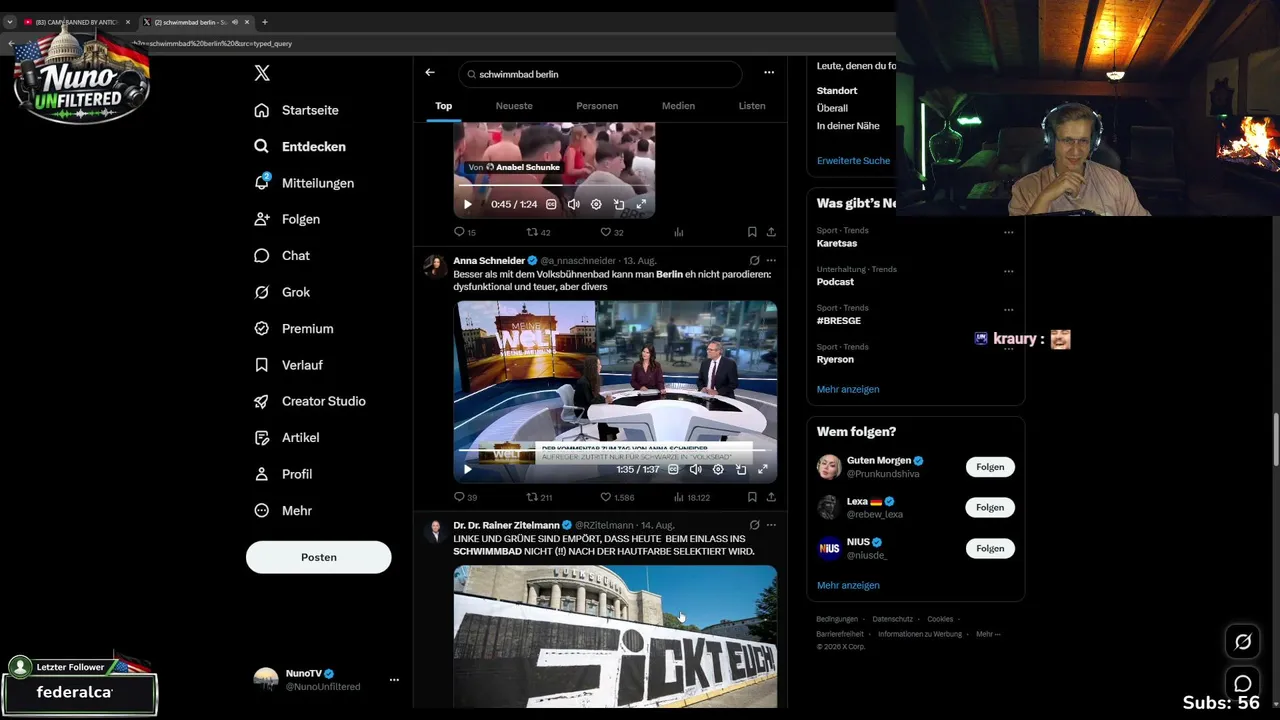Select the Top results tab
The width and height of the screenshot is (1280, 720).
[444, 106]
